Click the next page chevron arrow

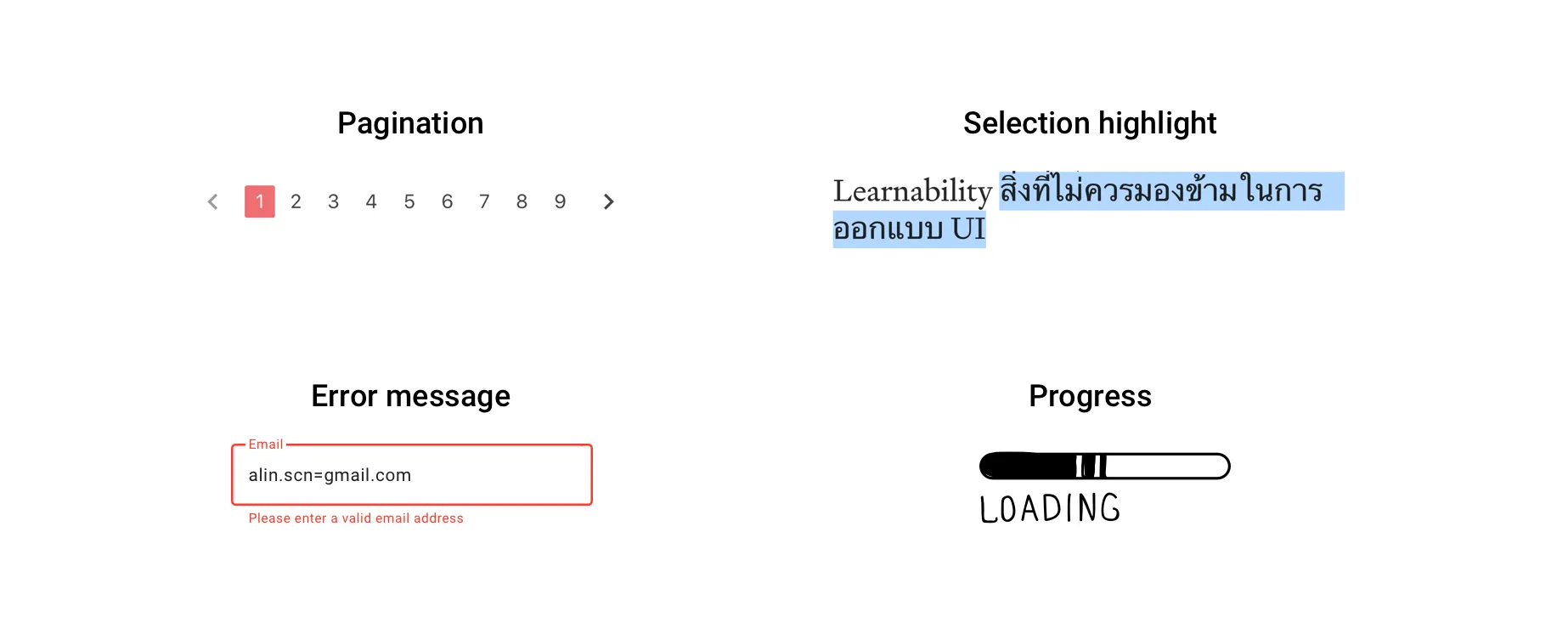608,201
